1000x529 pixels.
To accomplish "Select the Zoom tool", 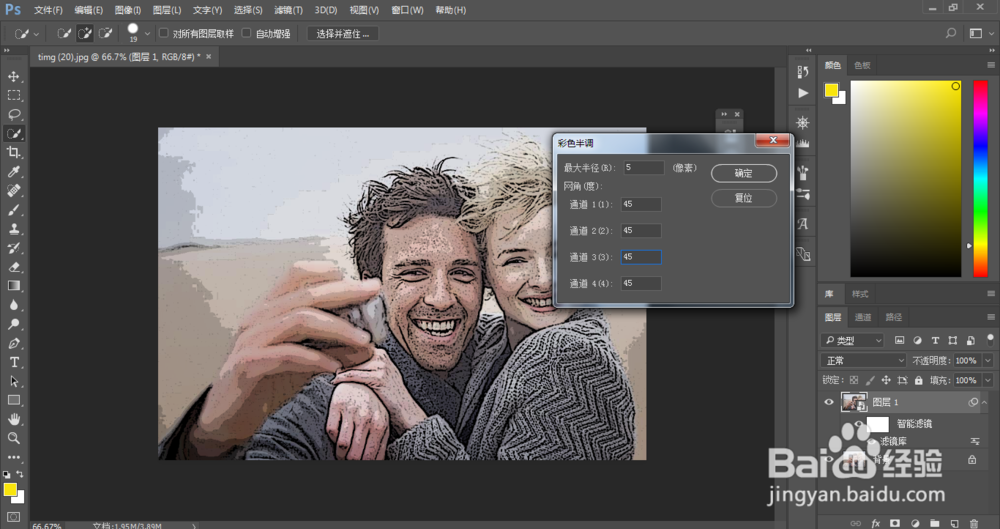I will point(13,438).
